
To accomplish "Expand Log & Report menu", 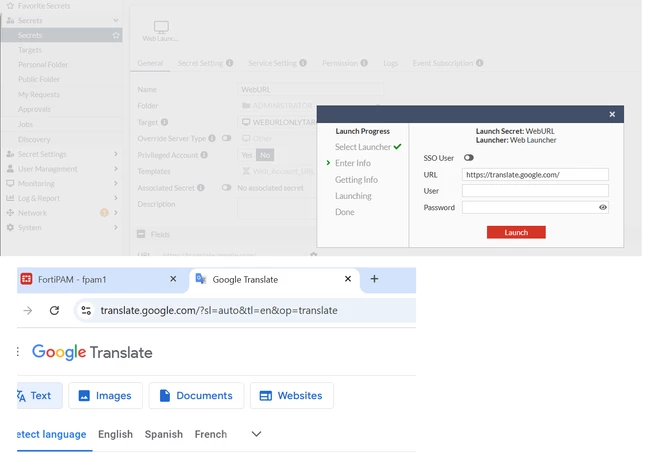I will [x=116, y=198].
